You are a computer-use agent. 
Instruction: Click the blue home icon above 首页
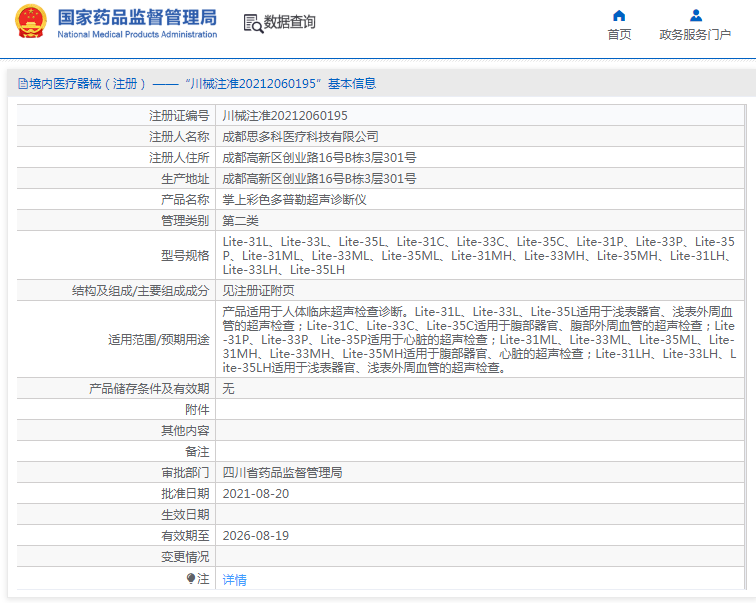coord(619,15)
